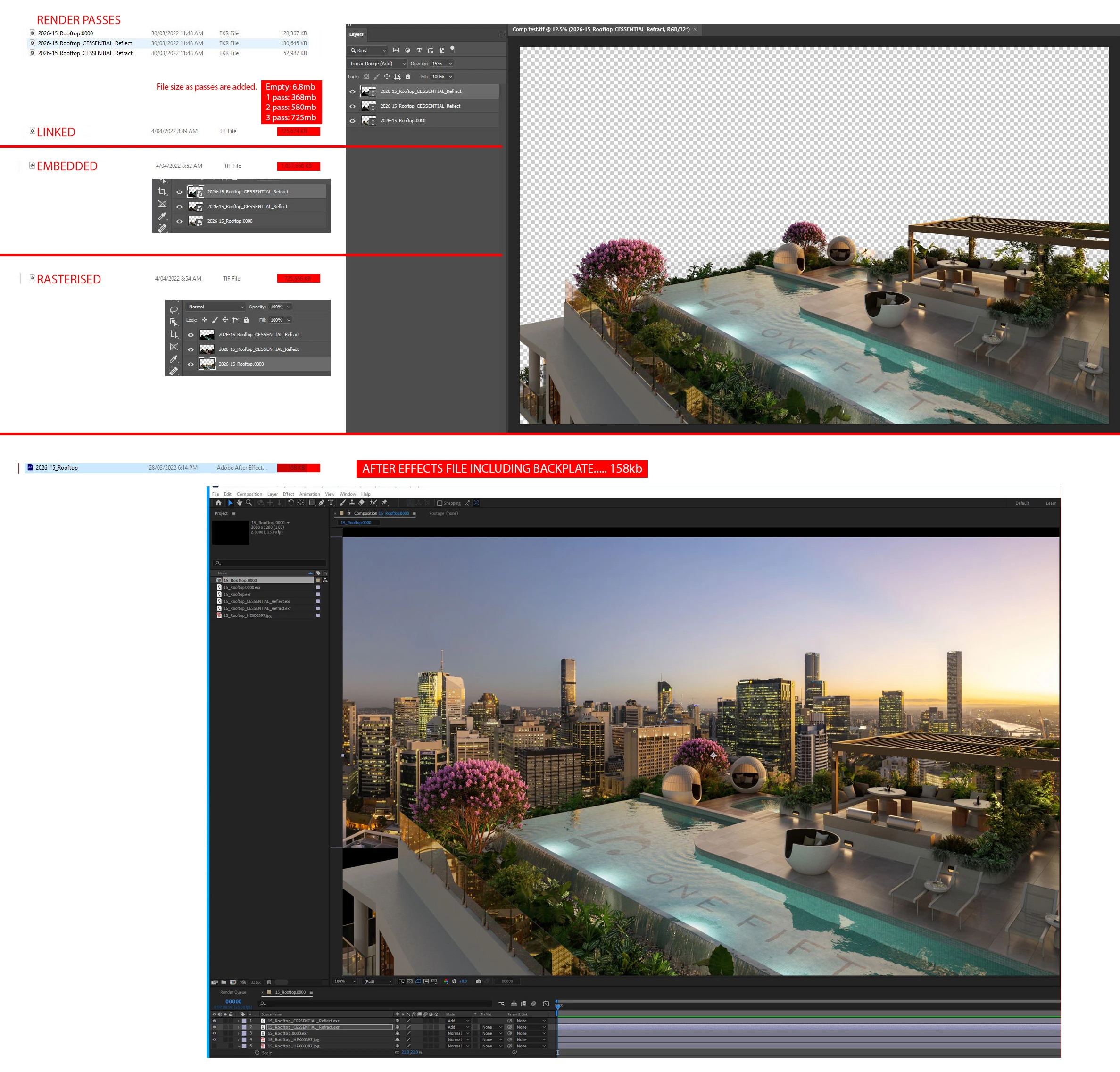Click the label color swatch of timeline layer 3
1120x1072 pixels.
coord(244,1033)
